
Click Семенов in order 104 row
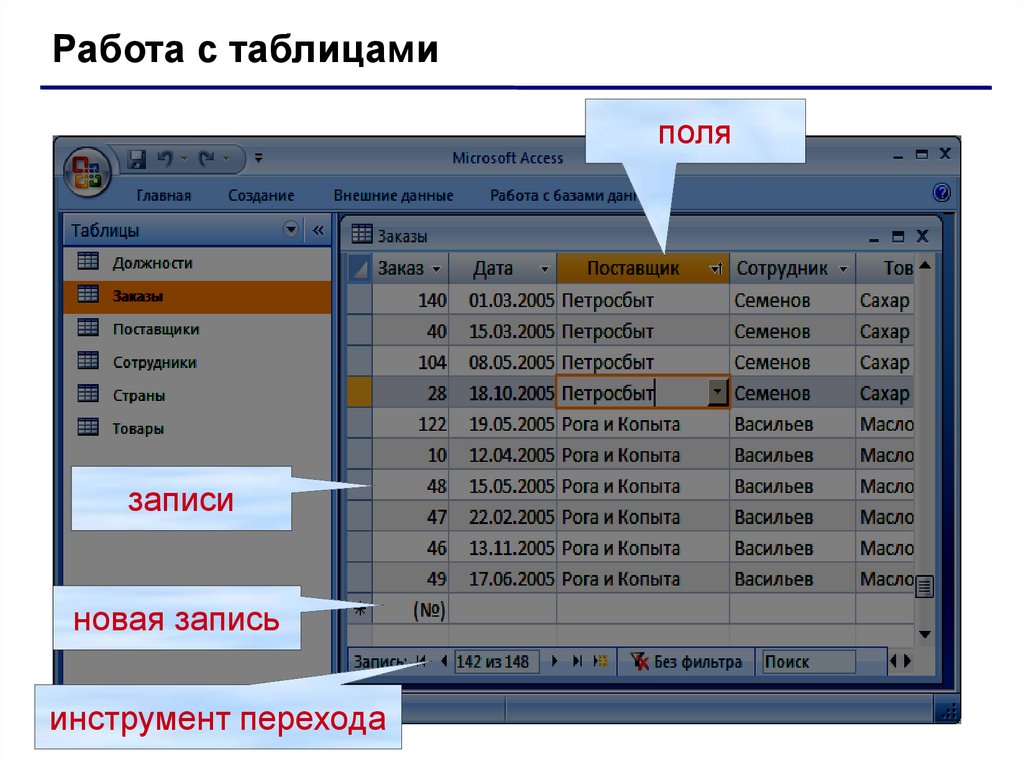tap(792, 363)
